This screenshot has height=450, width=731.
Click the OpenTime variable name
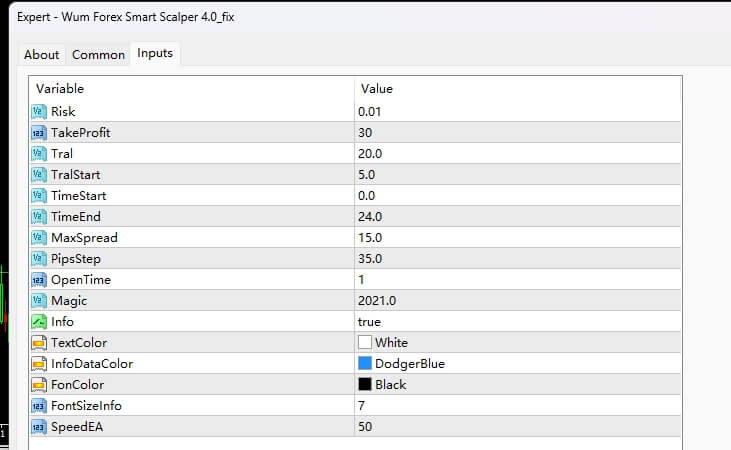point(81,279)
